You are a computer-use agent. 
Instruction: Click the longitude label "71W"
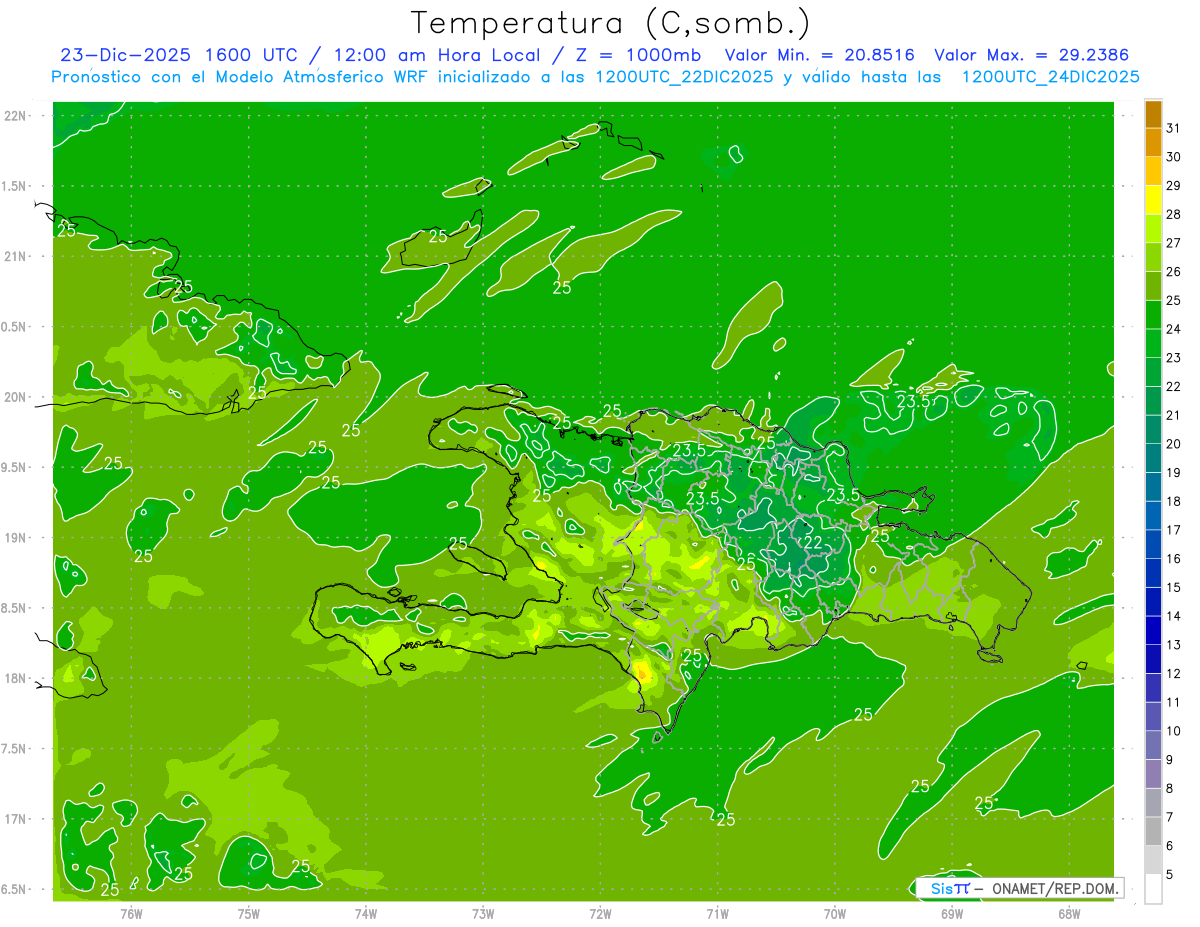pyautogui.click(x=717, y=913)
